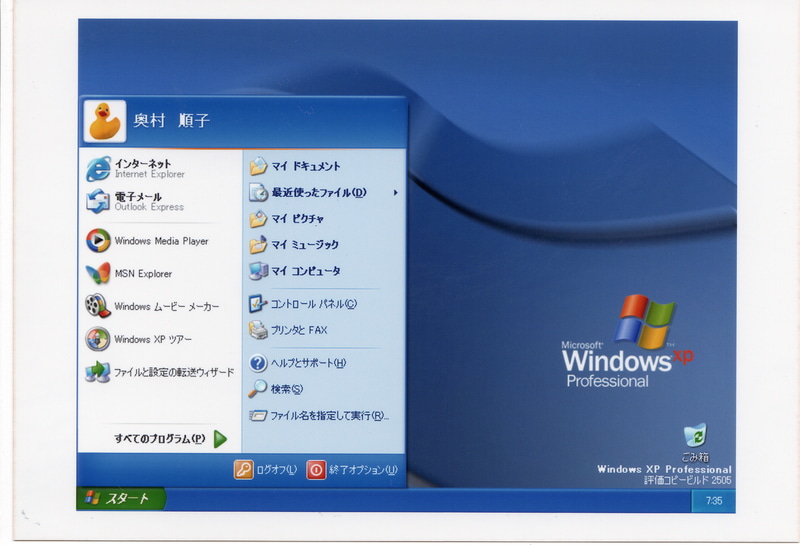Viewport: 800px width, 545px height.
Task: Select the ごみ箱 recycle bin desktop icon
Action: point(695,435)
